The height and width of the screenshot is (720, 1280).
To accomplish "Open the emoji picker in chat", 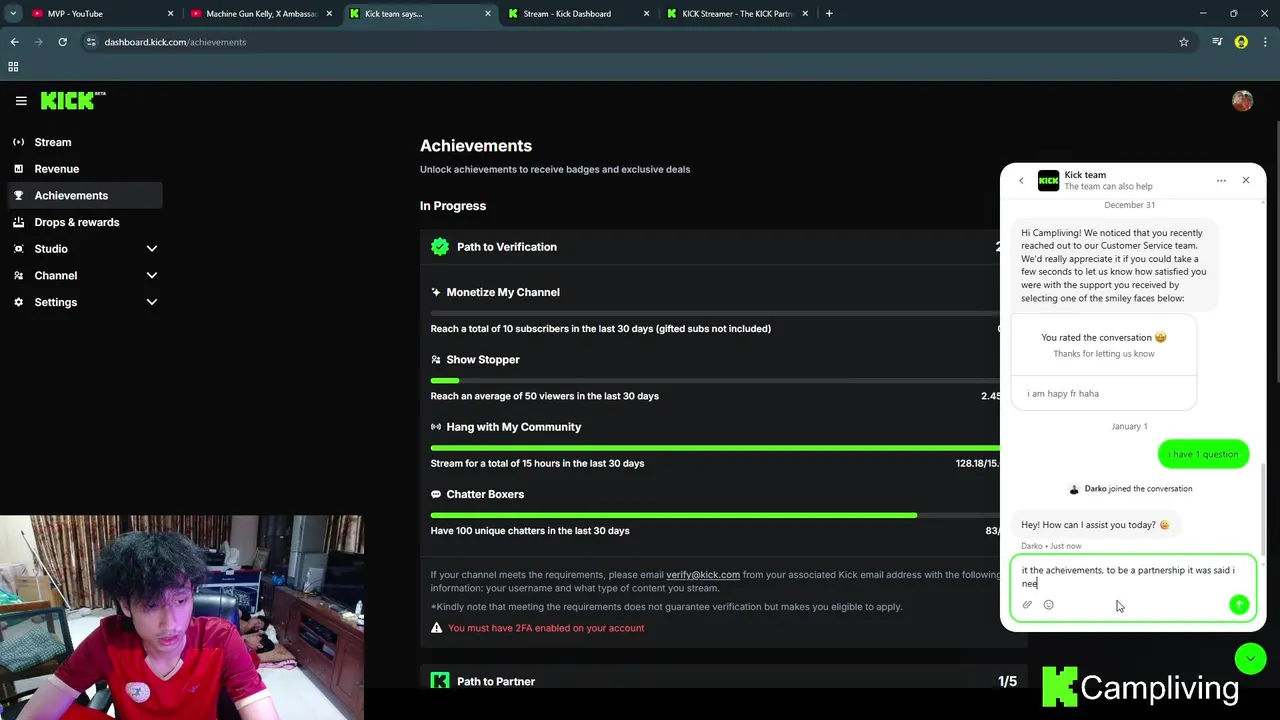I will tap(1048, 605).
